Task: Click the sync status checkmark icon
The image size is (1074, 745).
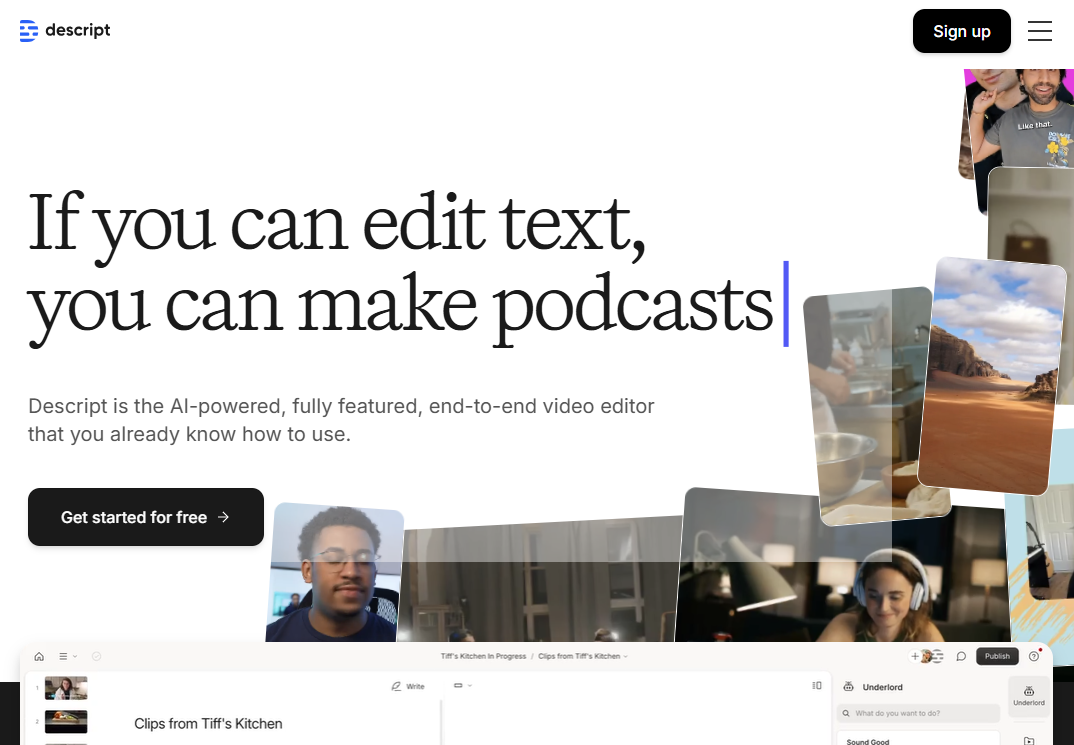Action: coord(97,657)
